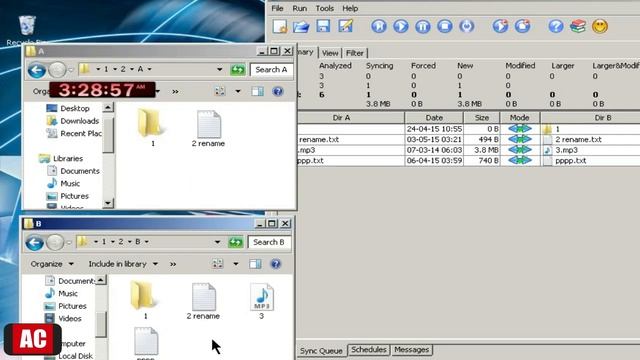640x360 pixels.
Task: Click the blue question mark help icon
Action: click(x=556, y=26)
